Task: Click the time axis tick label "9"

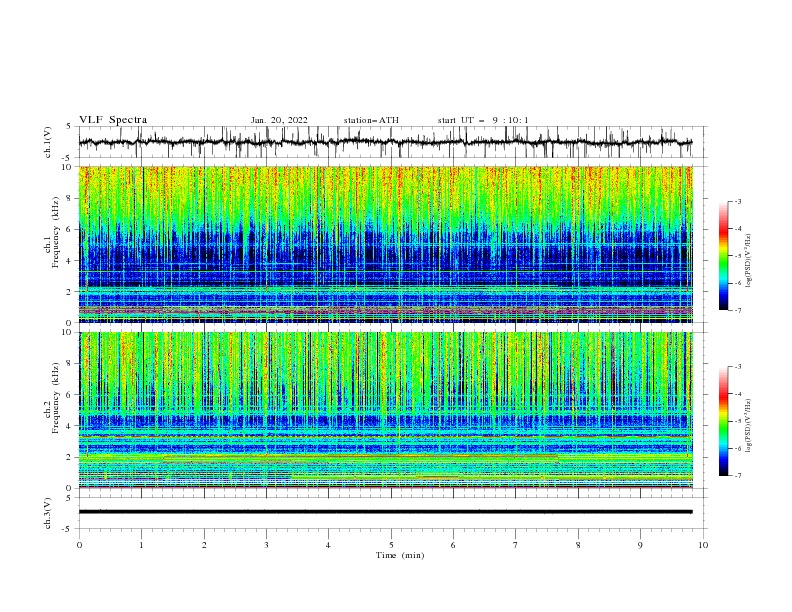Action: tap(640, 545)
